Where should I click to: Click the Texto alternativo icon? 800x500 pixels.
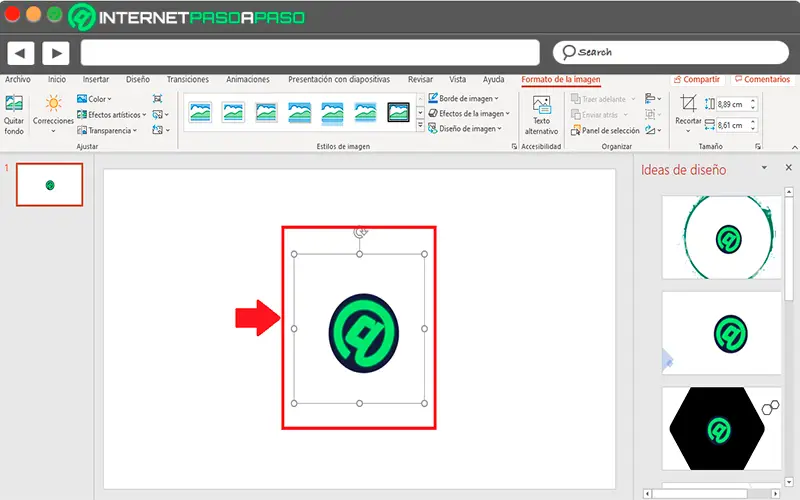point(541,105)
